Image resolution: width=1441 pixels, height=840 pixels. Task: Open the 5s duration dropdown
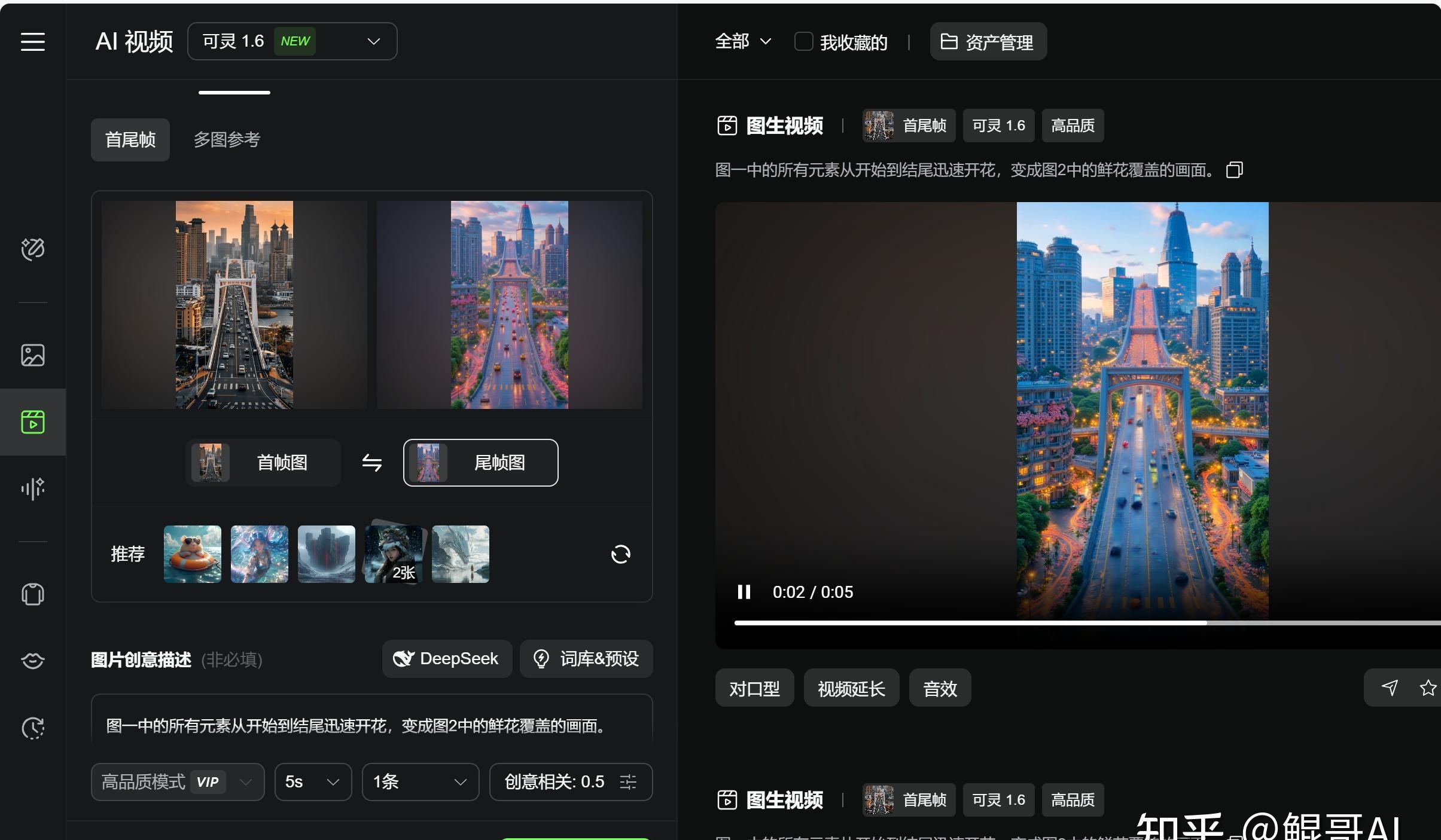(313, 782)
